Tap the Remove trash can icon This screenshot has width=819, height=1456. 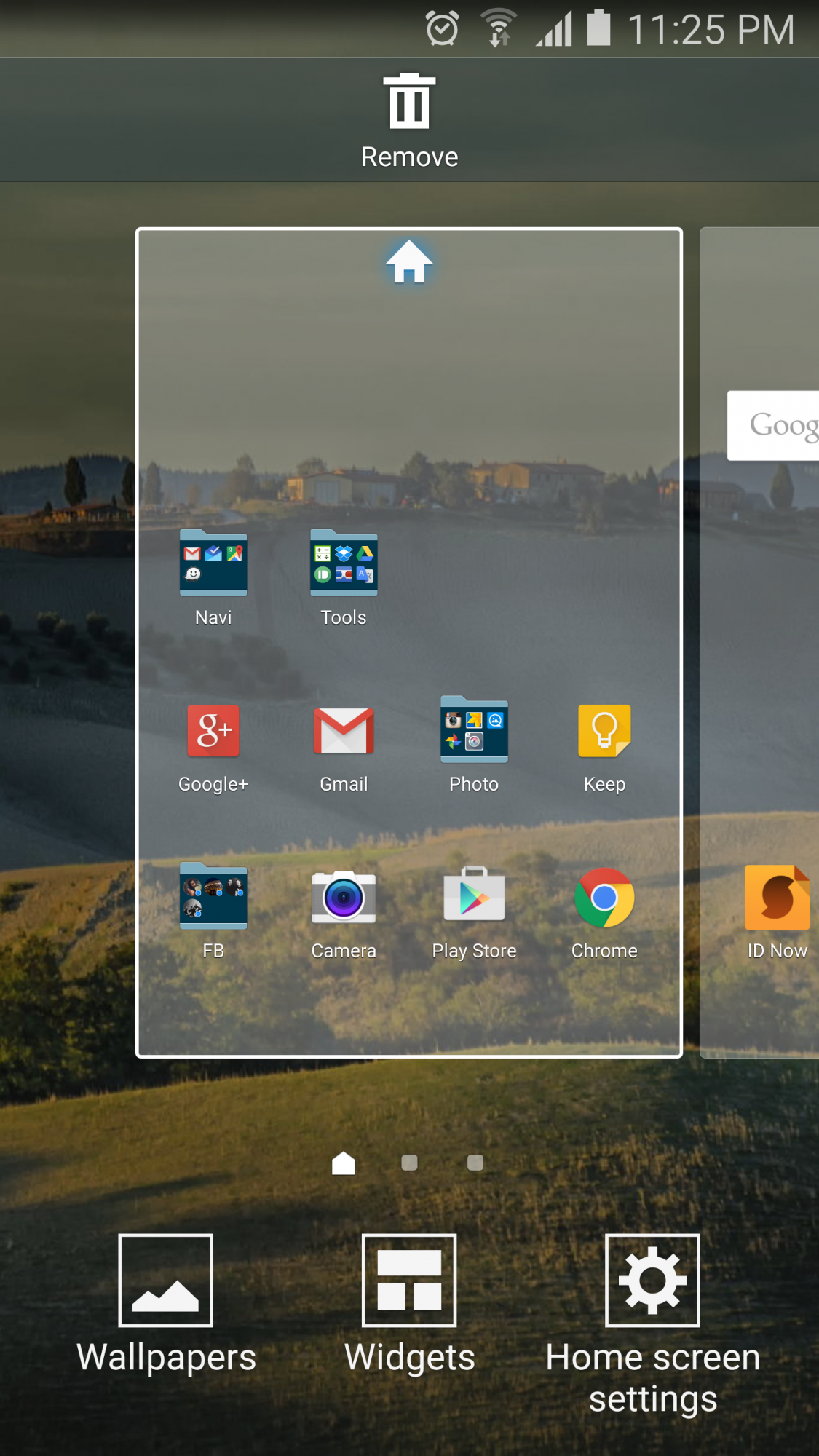(409, 102)
